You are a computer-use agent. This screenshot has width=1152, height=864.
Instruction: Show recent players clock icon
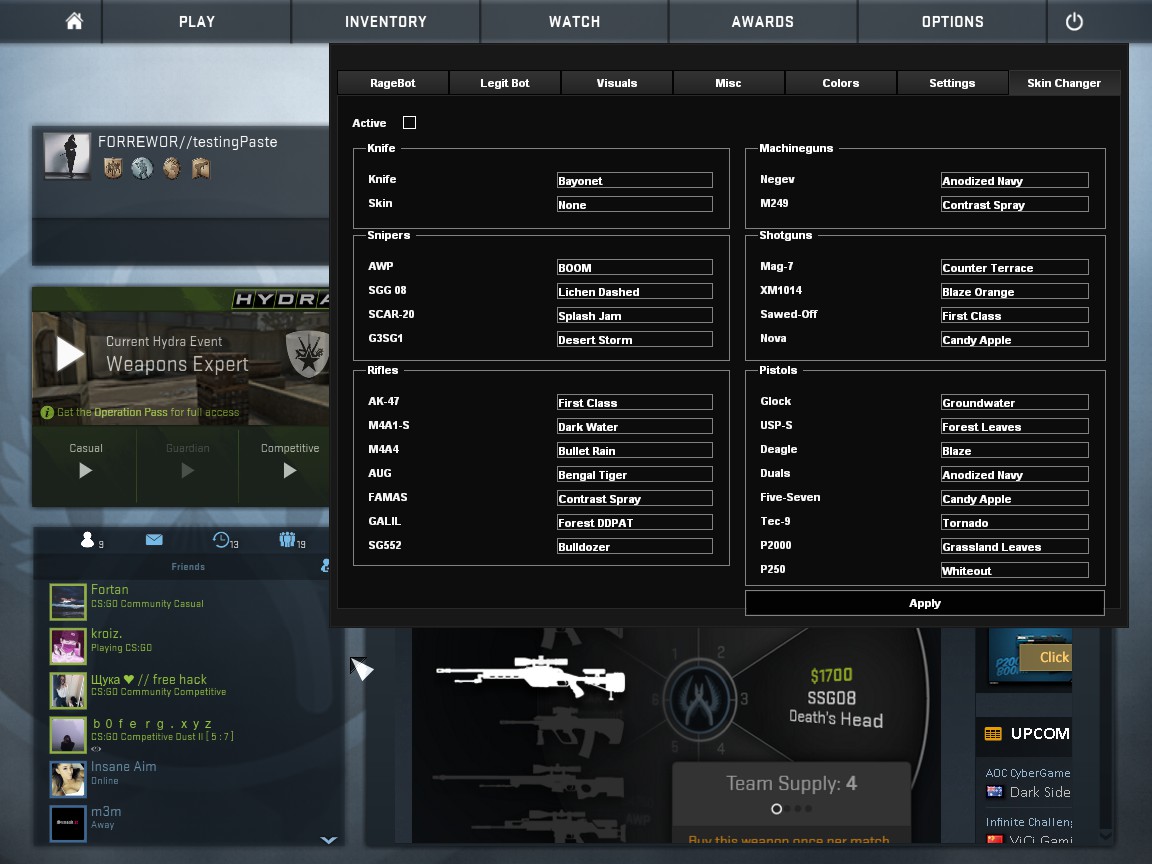(221, 540)
